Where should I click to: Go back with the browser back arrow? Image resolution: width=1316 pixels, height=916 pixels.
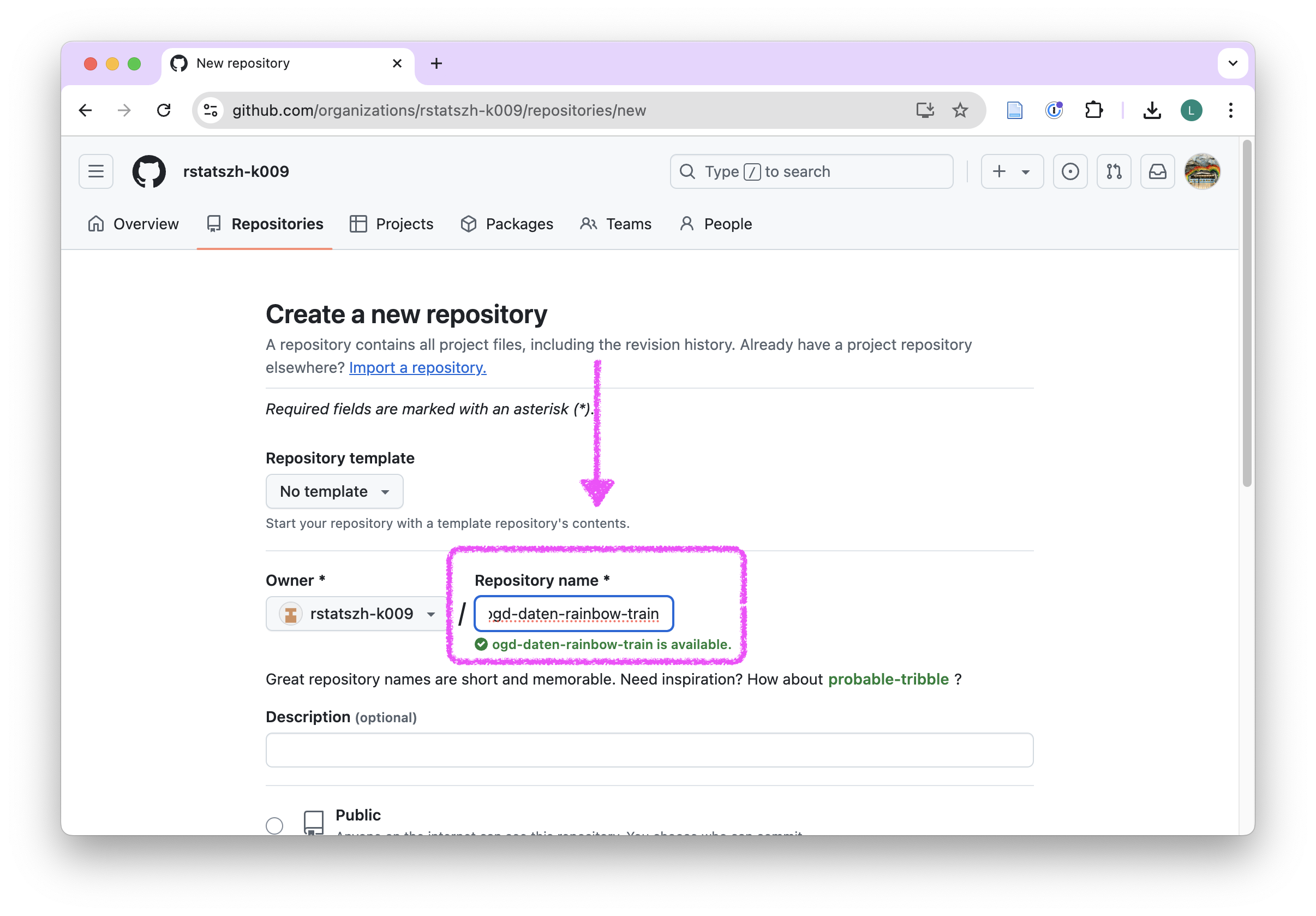coord(86,110)
